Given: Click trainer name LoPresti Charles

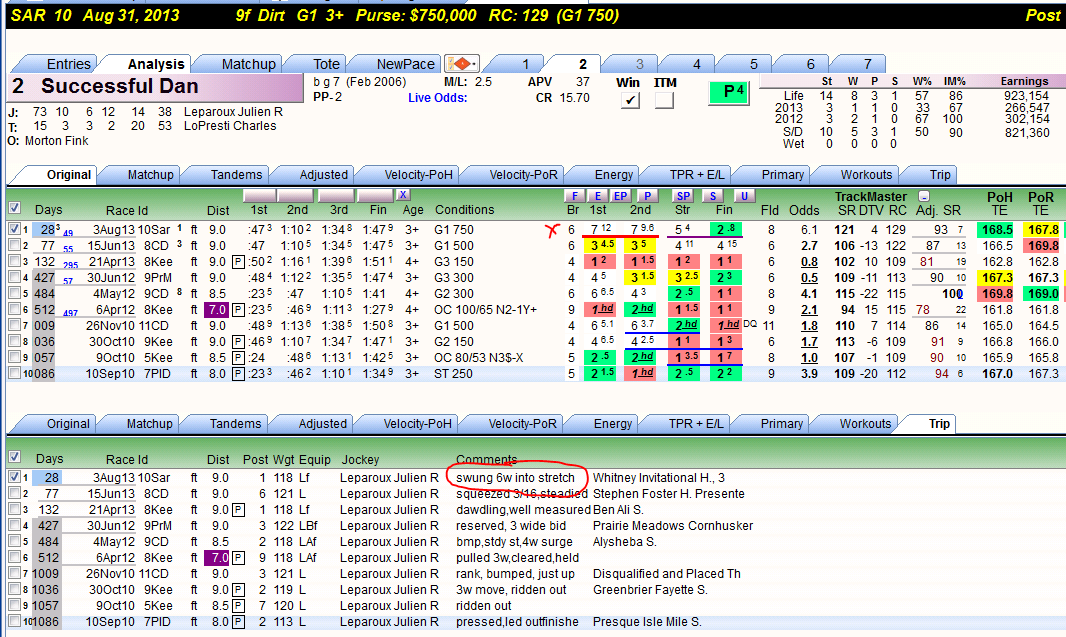Looking at the screenshot, I should 230,126.
